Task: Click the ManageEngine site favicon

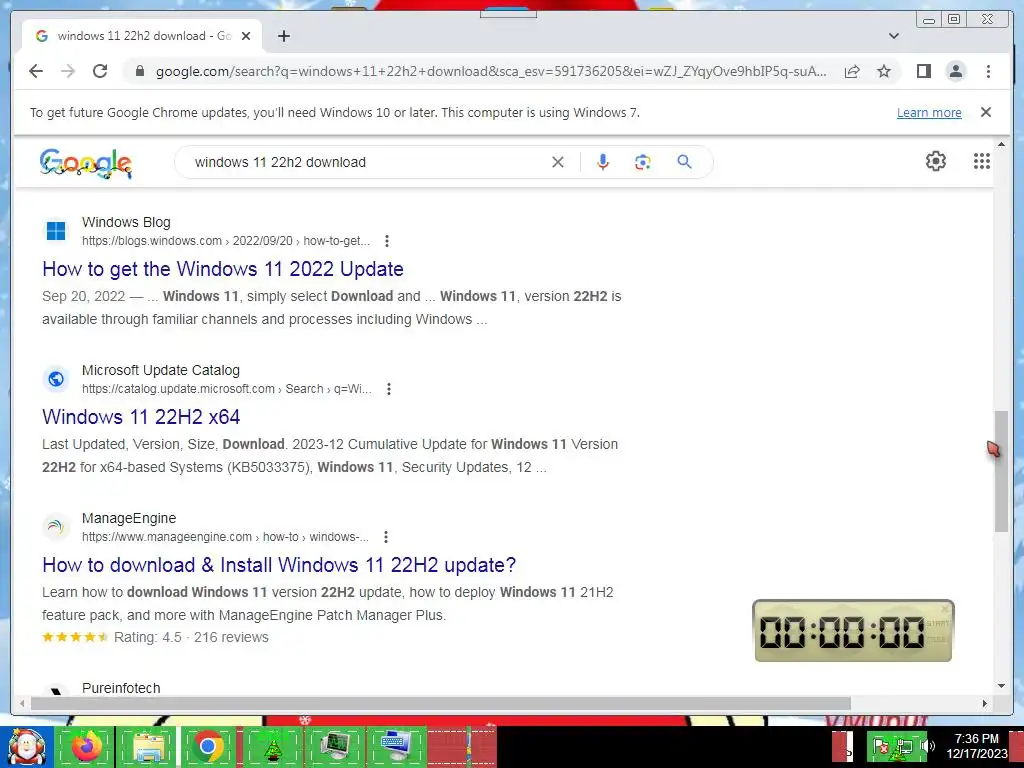Action: (x=56, y=527)
